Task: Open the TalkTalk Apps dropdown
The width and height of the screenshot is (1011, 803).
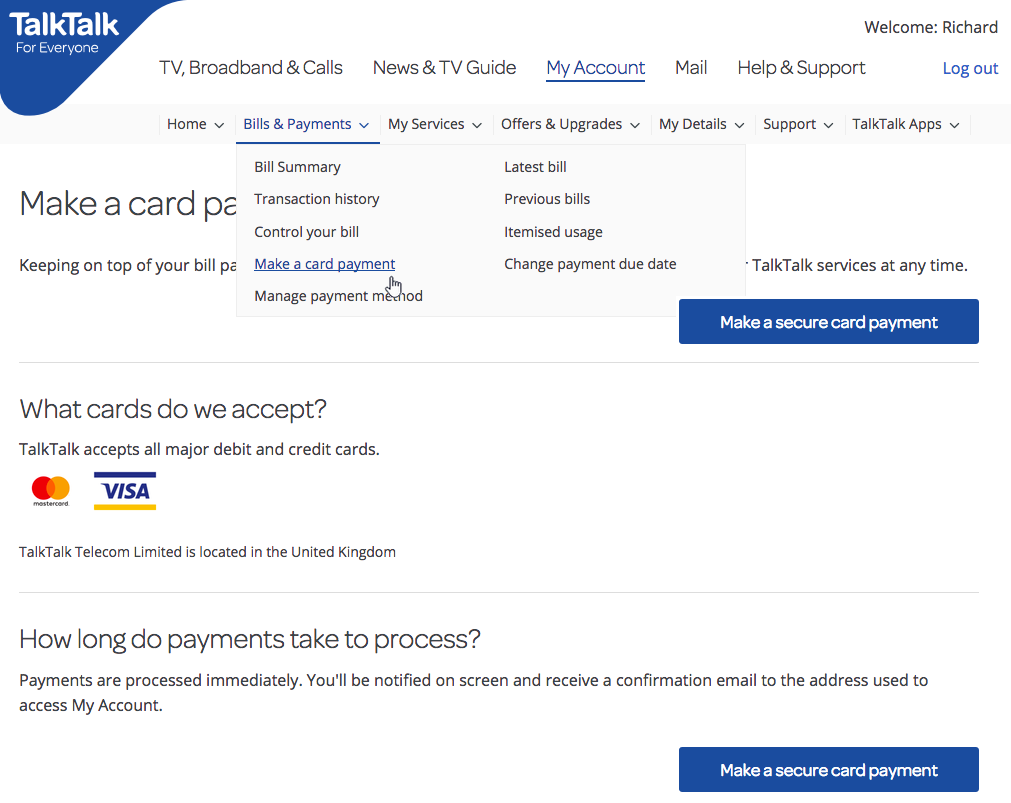Action: pos(905,125)
